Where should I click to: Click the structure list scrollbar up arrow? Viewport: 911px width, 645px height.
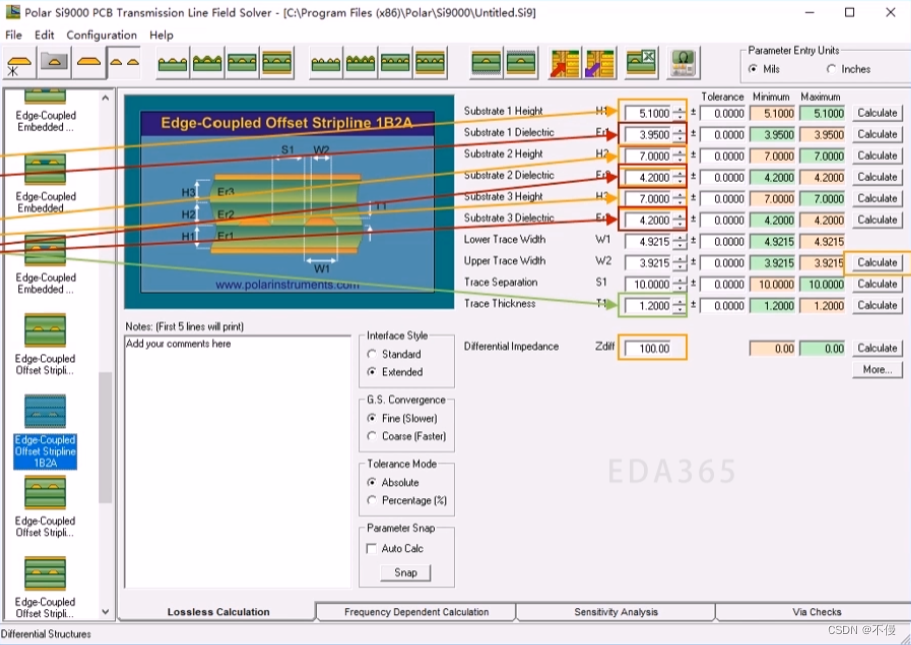click(105, 98)
